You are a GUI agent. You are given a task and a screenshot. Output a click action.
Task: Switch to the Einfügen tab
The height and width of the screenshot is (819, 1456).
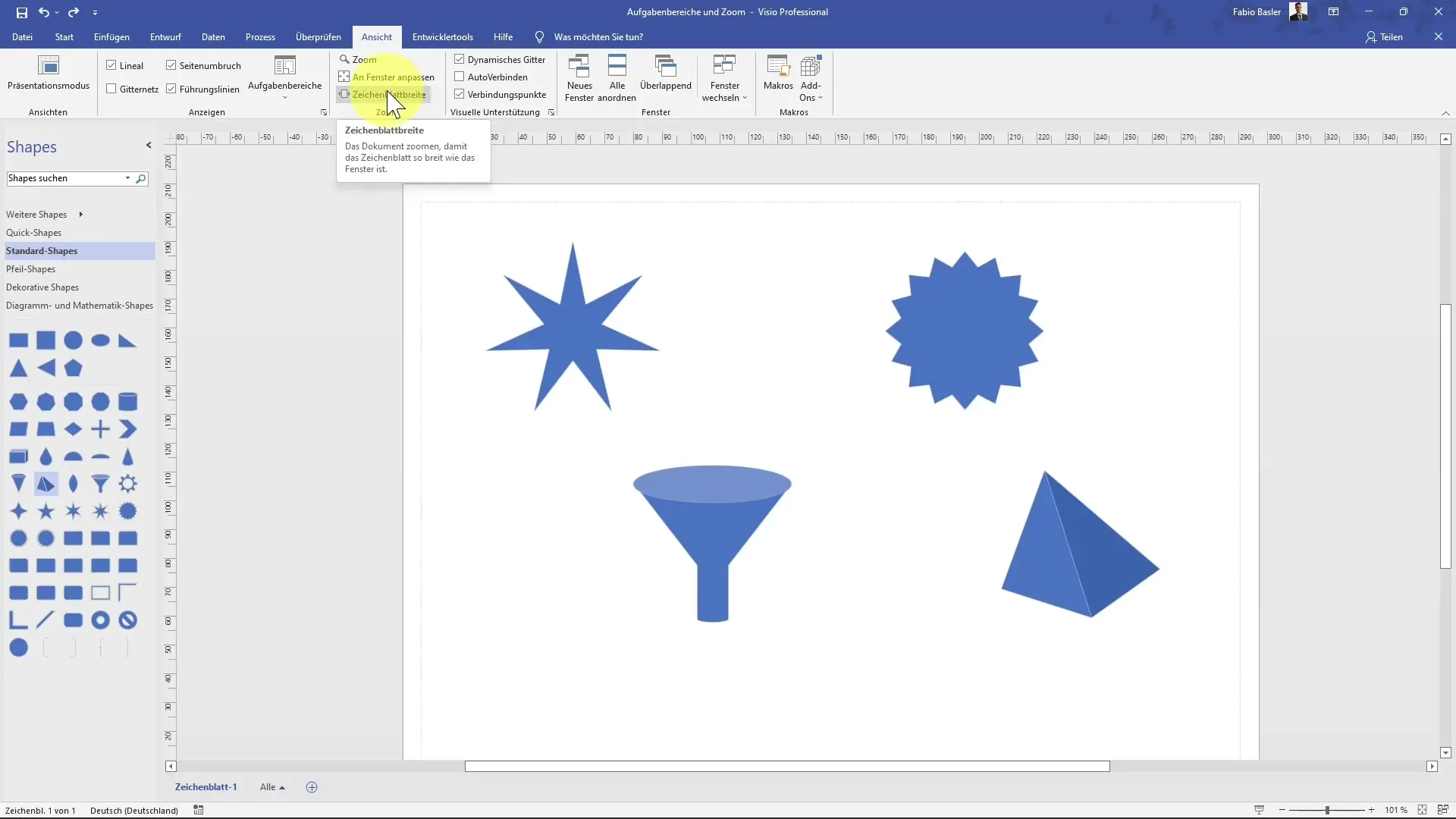(111, 36)
